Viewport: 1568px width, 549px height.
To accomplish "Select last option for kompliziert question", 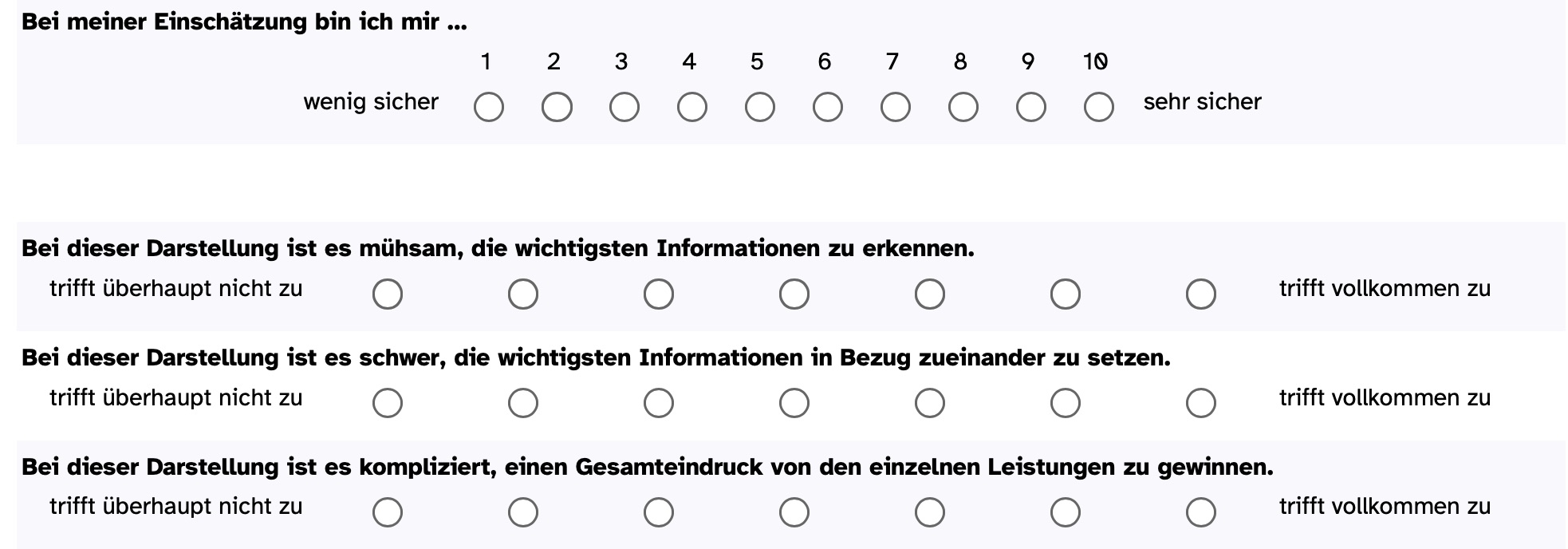I will 1200,511.
